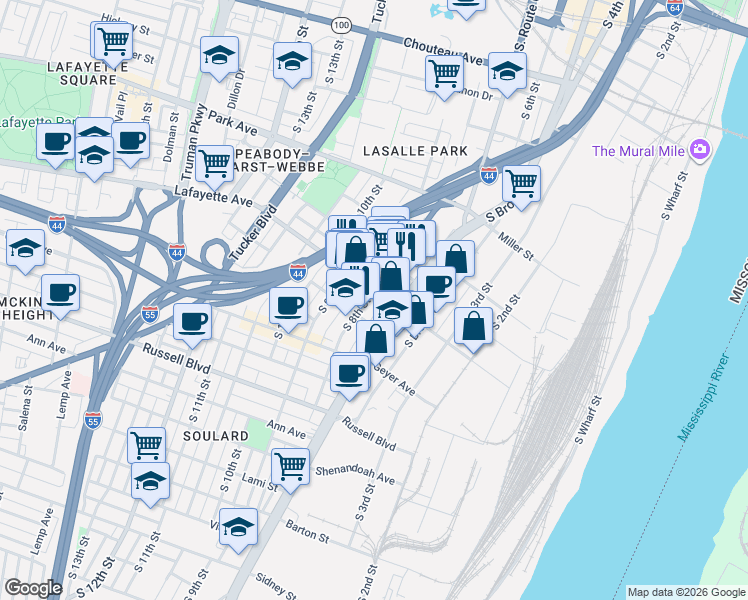
Task: Select the LASALLE PARK neighborhood label
Action: (415, 151)
